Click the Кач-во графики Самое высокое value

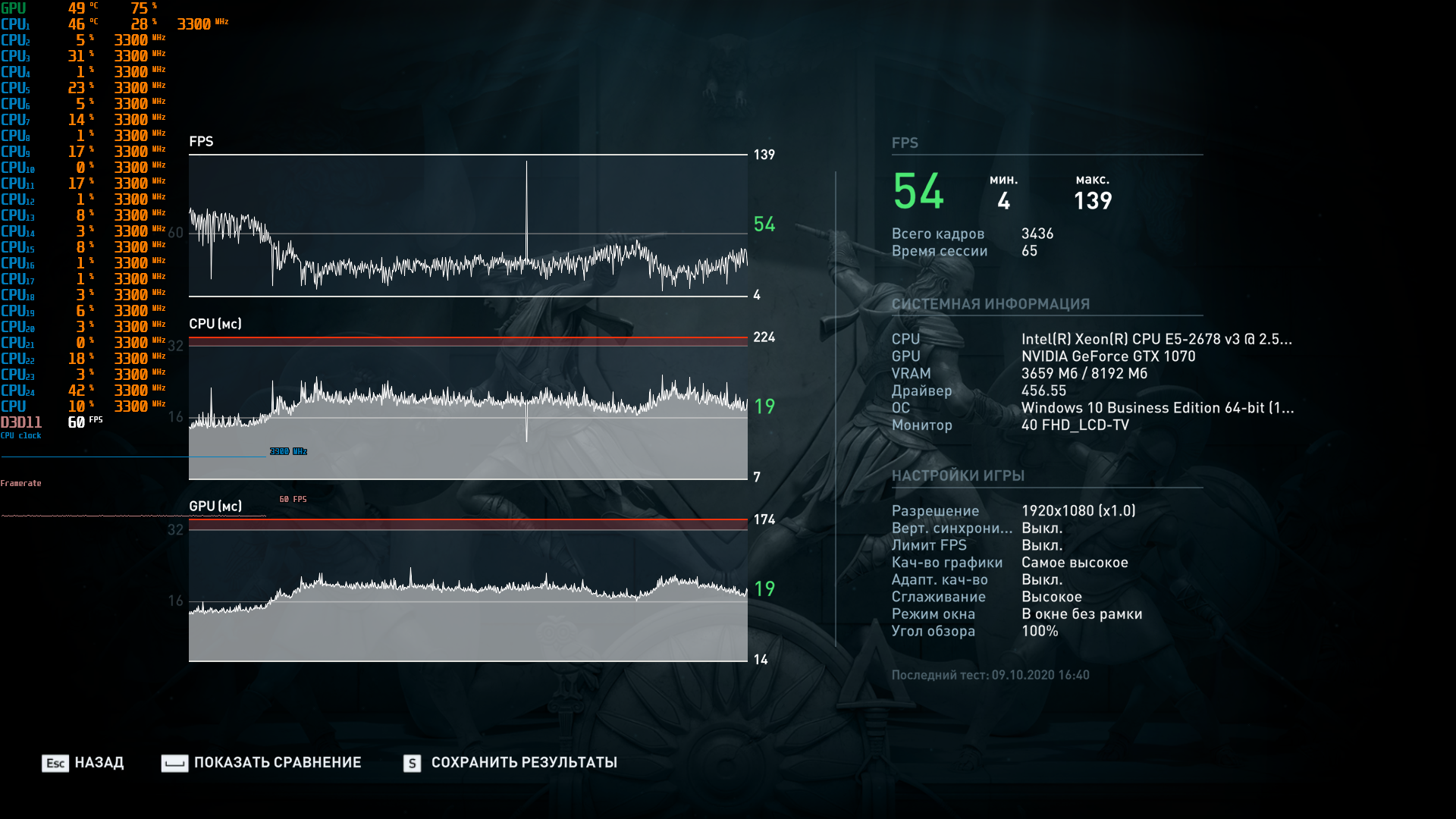[x=1075, y=563]
